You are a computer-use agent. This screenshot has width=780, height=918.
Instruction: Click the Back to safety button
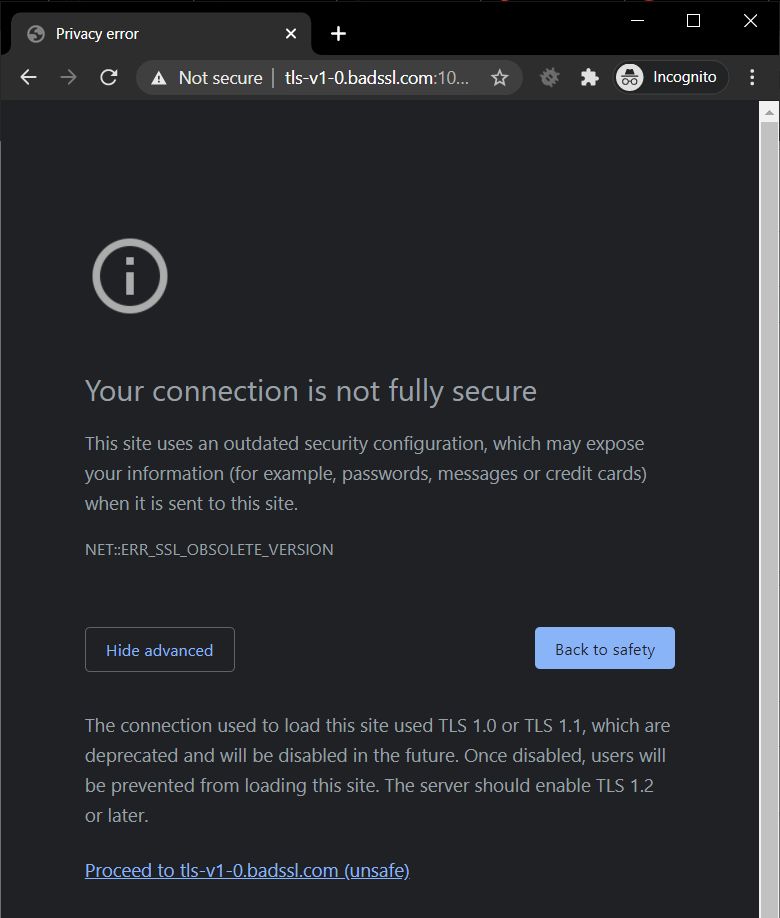tap(605, 648)
